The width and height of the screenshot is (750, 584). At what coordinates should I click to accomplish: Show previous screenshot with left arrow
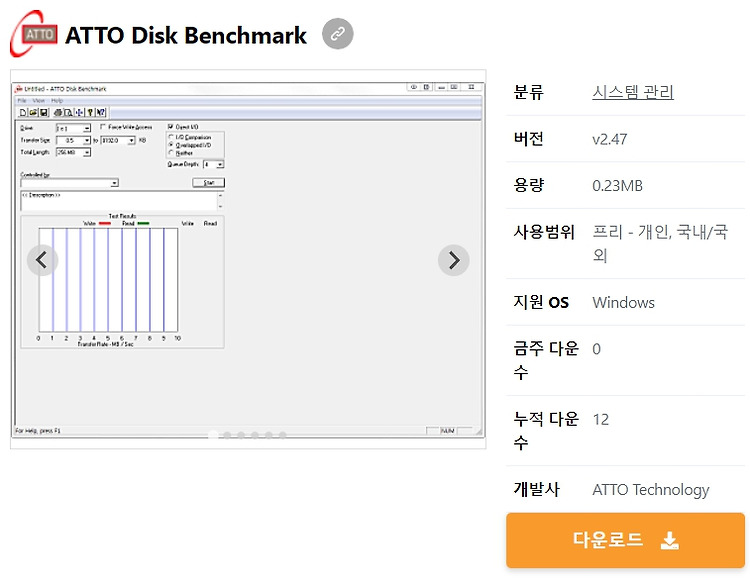tap(42, 260)
